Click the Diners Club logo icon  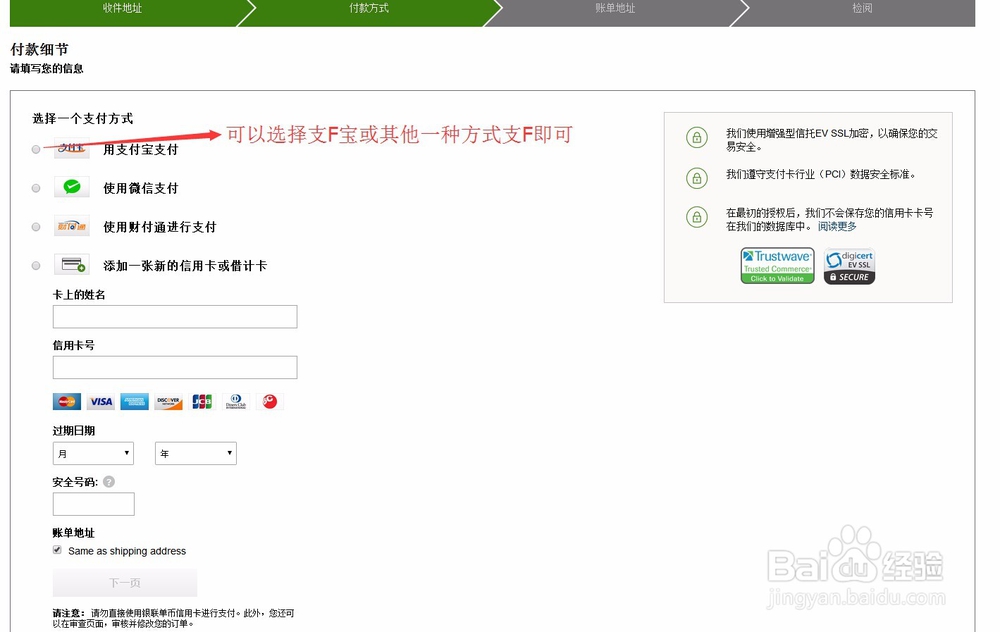pyautogui.click(x=234, y=401)
